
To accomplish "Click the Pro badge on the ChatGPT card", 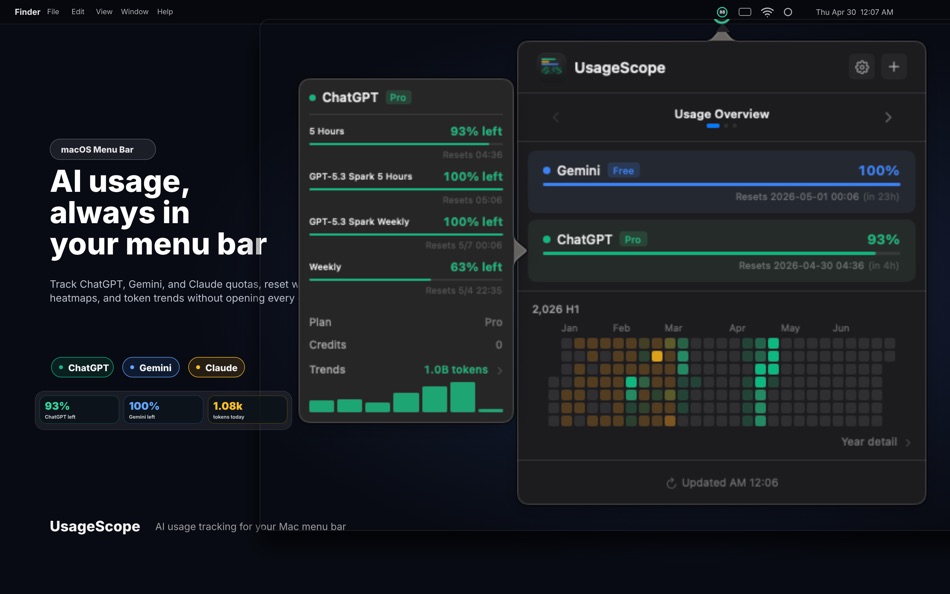I will (x=397, y=97).
